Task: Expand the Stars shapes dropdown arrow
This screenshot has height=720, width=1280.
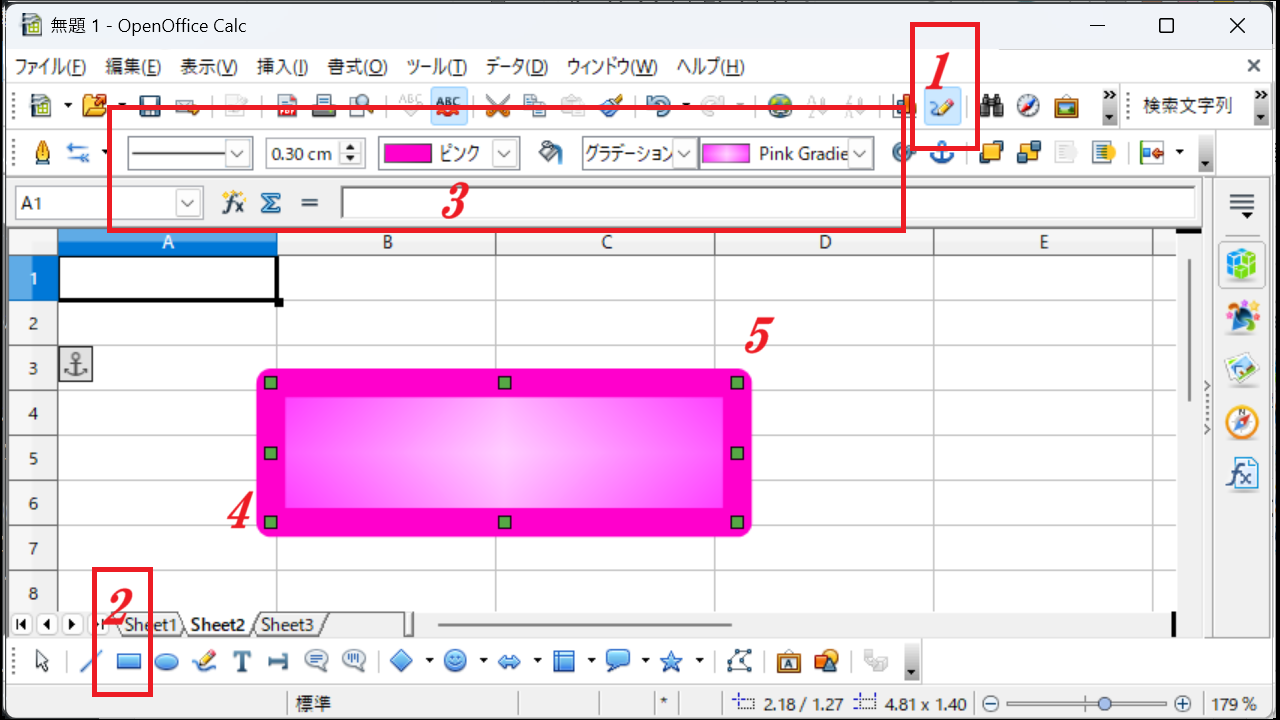Action: coord(699,661)
